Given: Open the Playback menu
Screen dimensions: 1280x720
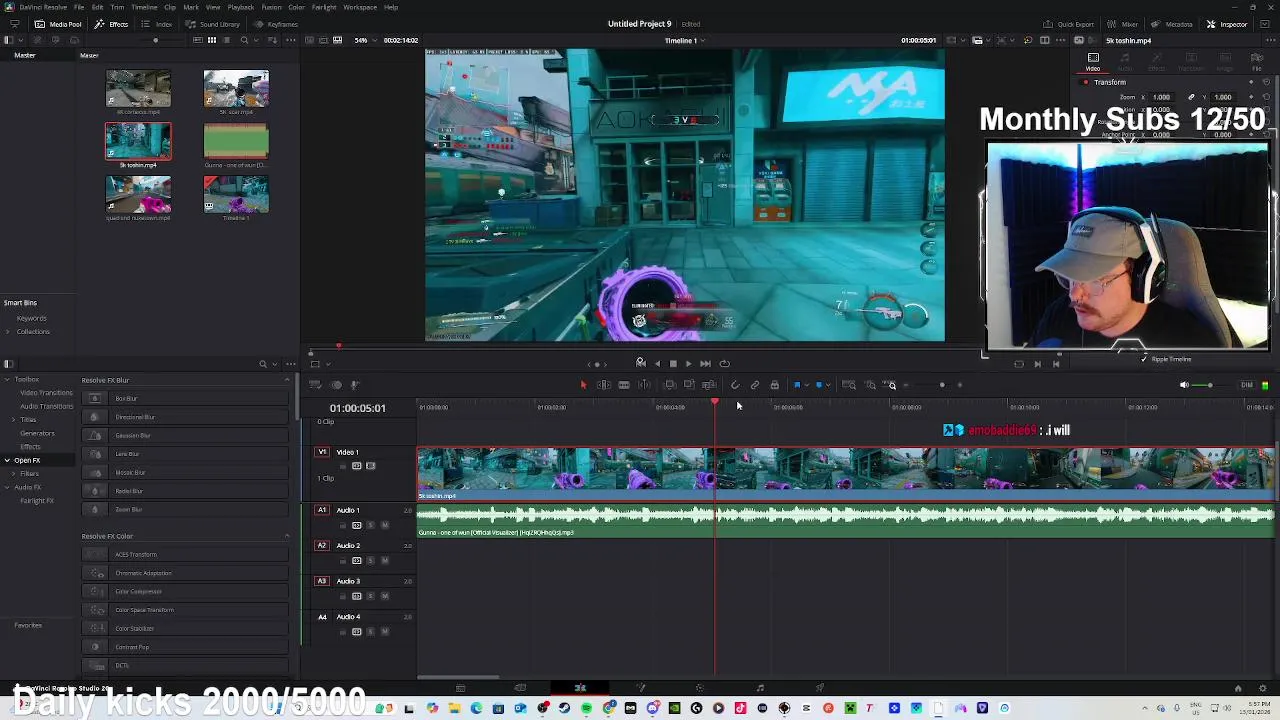Looking at the screenshot, I should point(240,7).
